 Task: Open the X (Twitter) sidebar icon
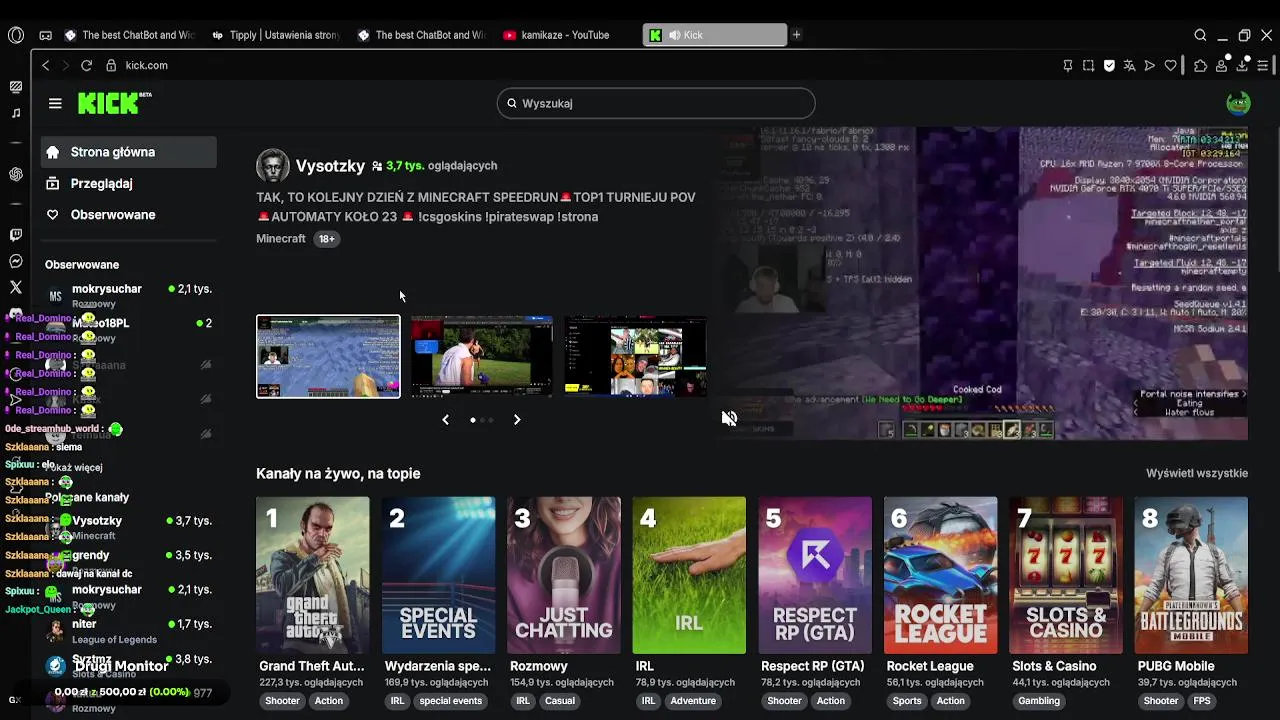[16, 287]
